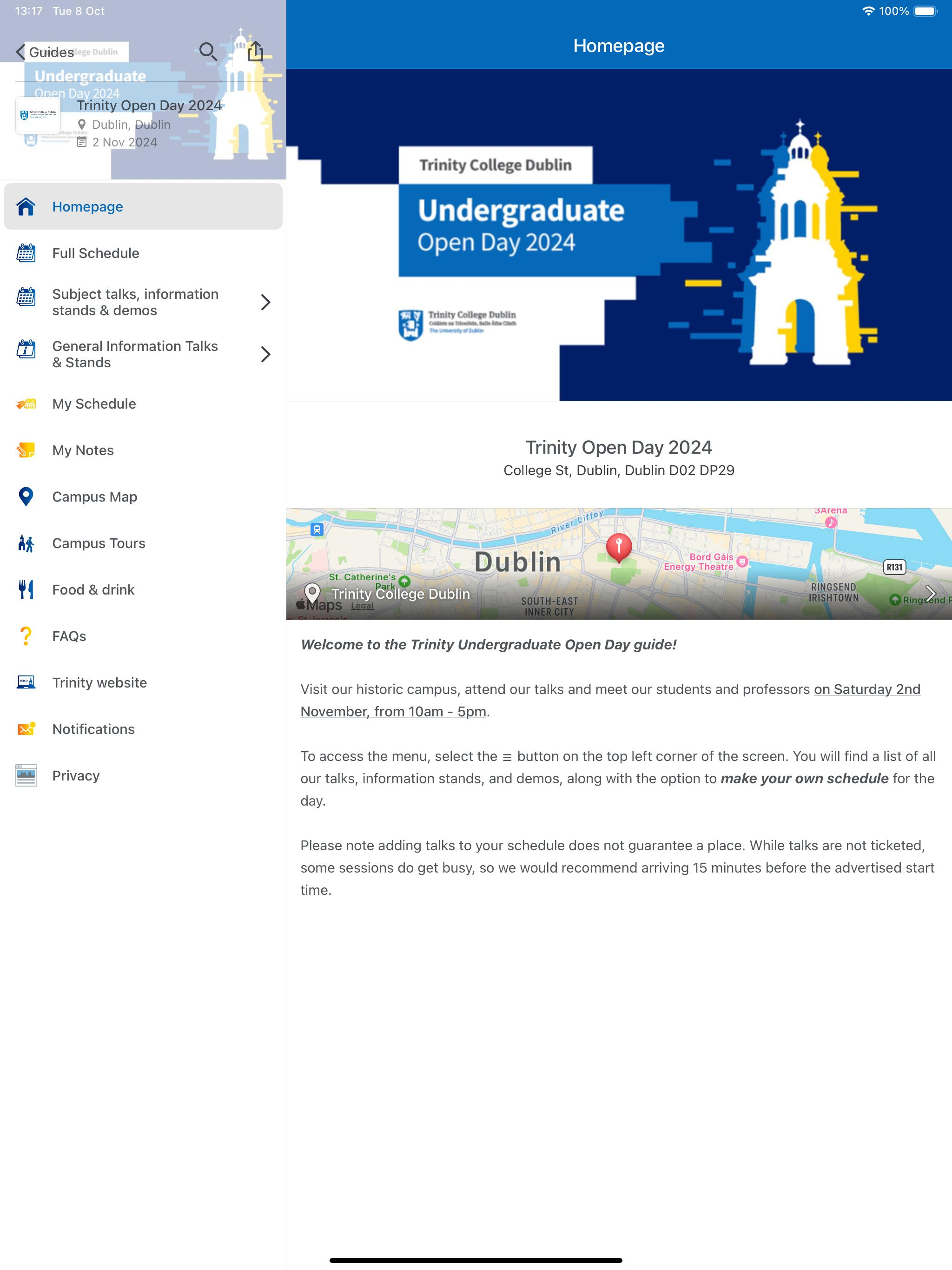
Task: Tap the Undergraduate Open Day banner image
Action: pyautogui.click(x=618, y=235)
